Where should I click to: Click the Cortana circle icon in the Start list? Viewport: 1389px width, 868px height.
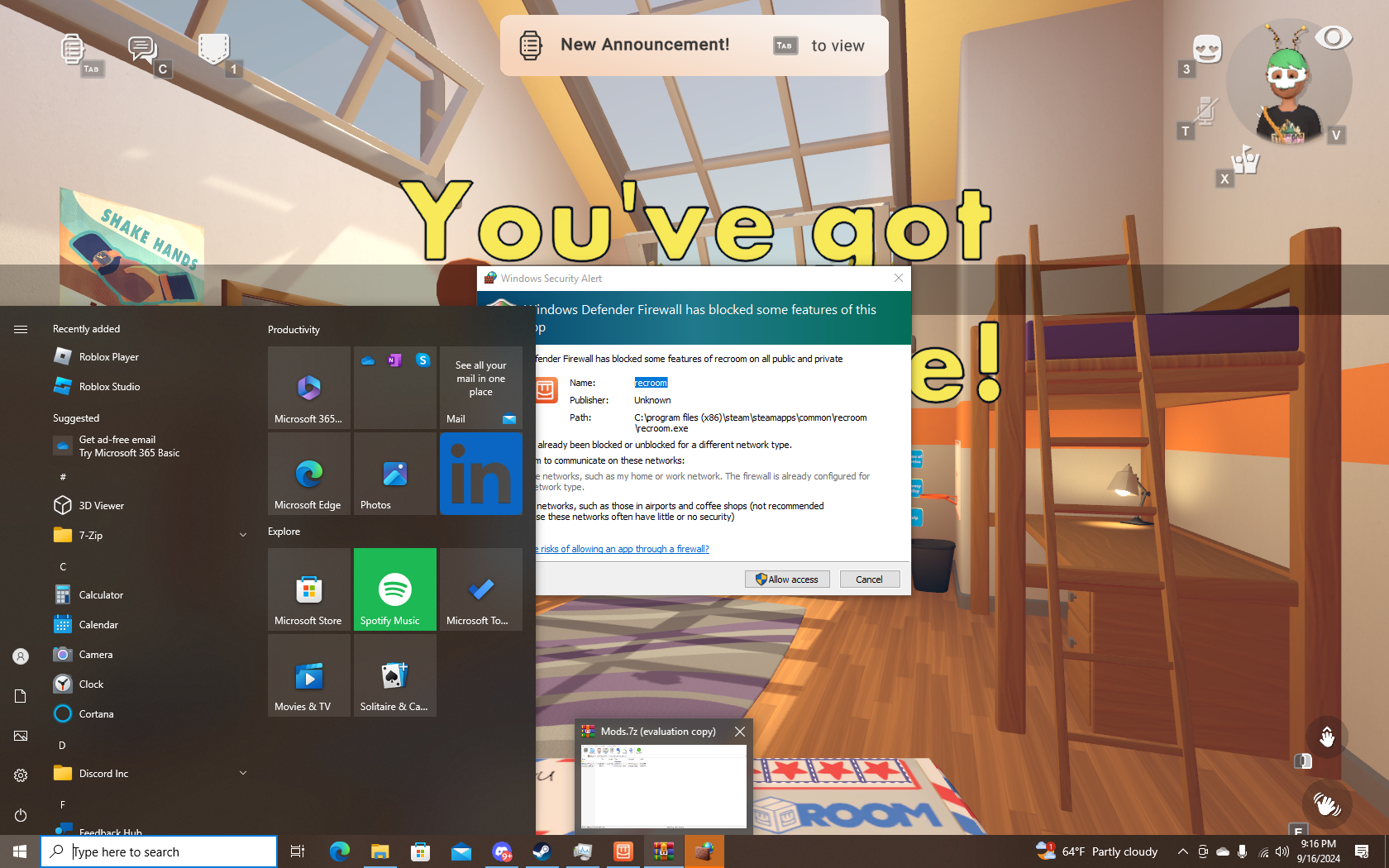tap(63, 714)
